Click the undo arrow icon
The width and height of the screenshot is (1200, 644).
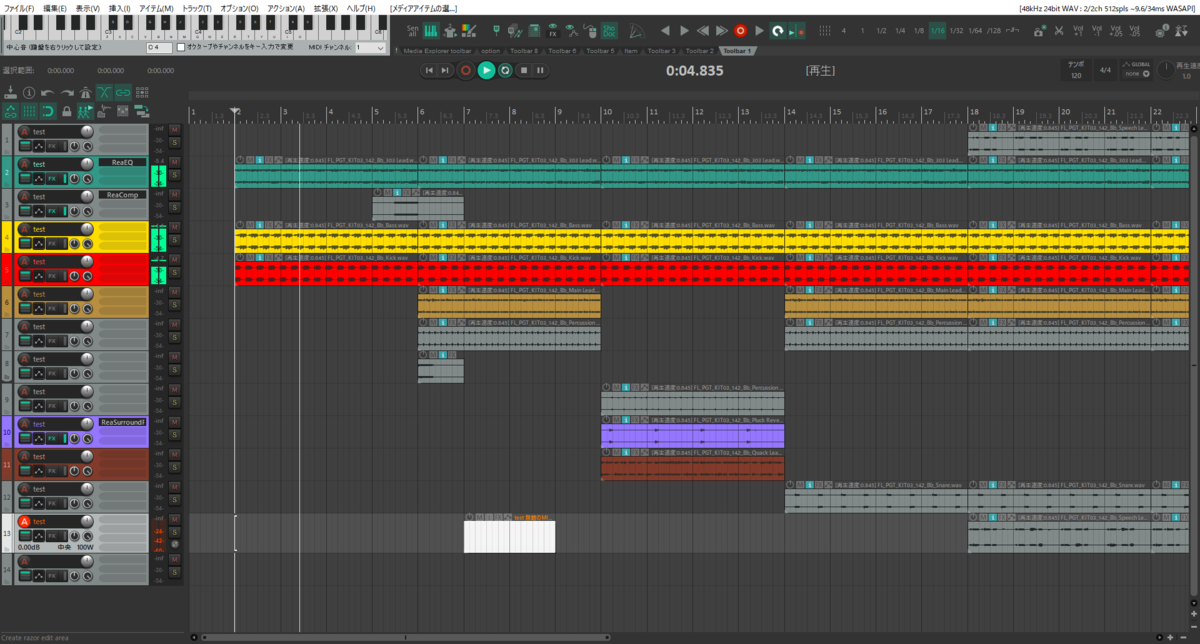(x=47, y=93)
